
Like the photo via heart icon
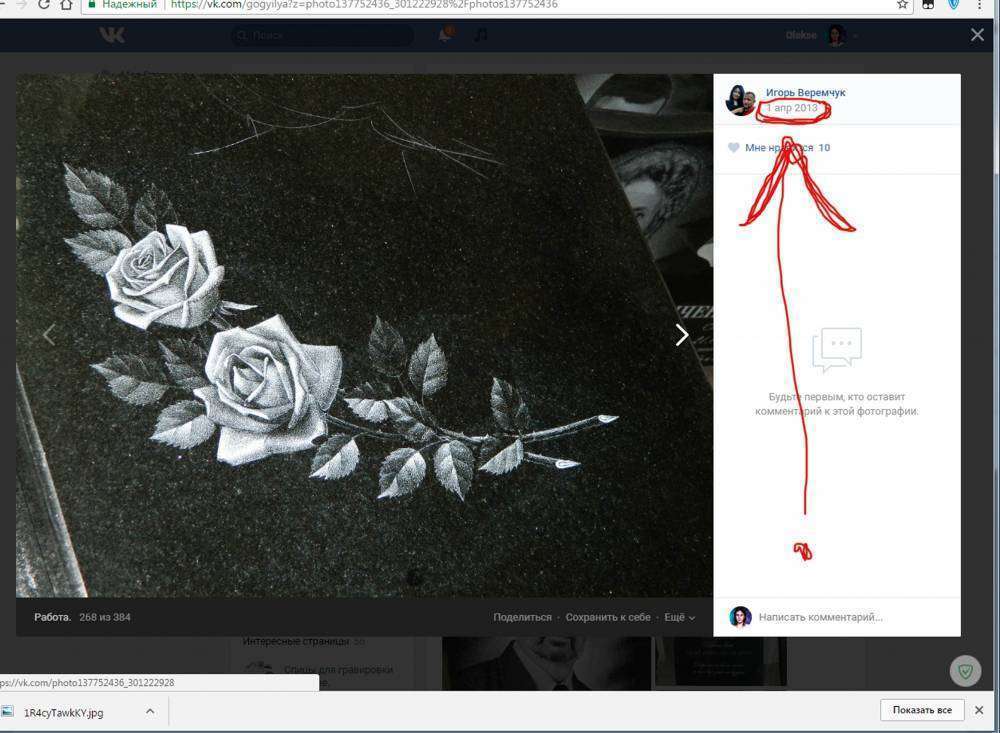[x=733, y=148]
